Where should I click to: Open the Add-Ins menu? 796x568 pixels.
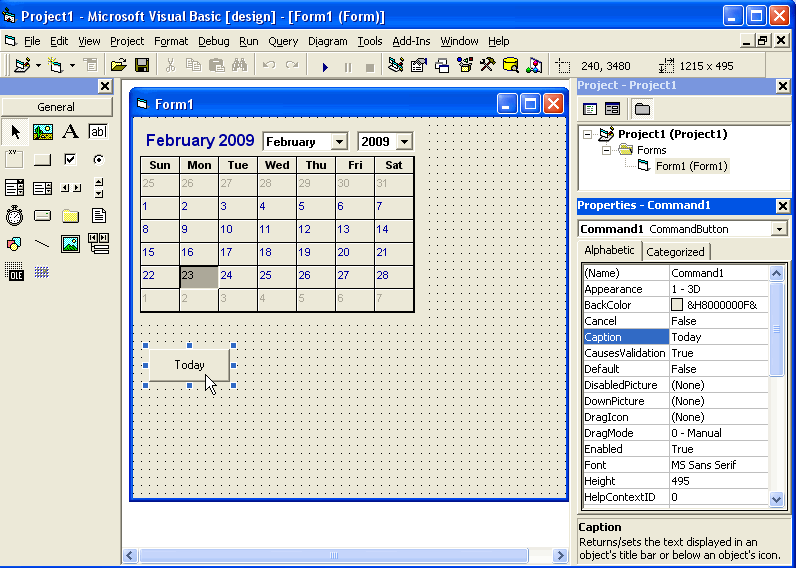[411, 41]
